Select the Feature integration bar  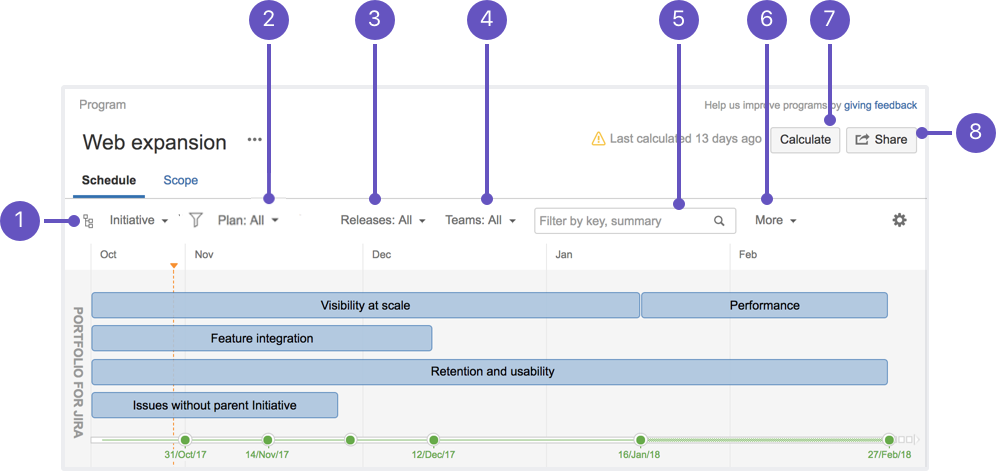point(262,338)
